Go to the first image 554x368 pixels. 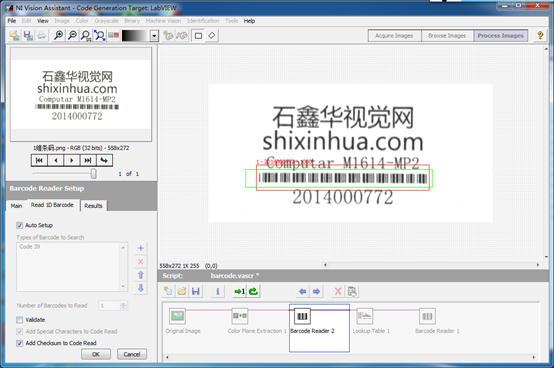(x=39, y=160)
